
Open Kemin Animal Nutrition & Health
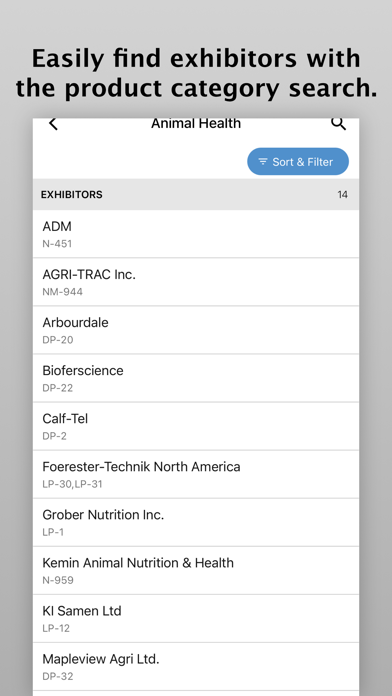[196, 570]
